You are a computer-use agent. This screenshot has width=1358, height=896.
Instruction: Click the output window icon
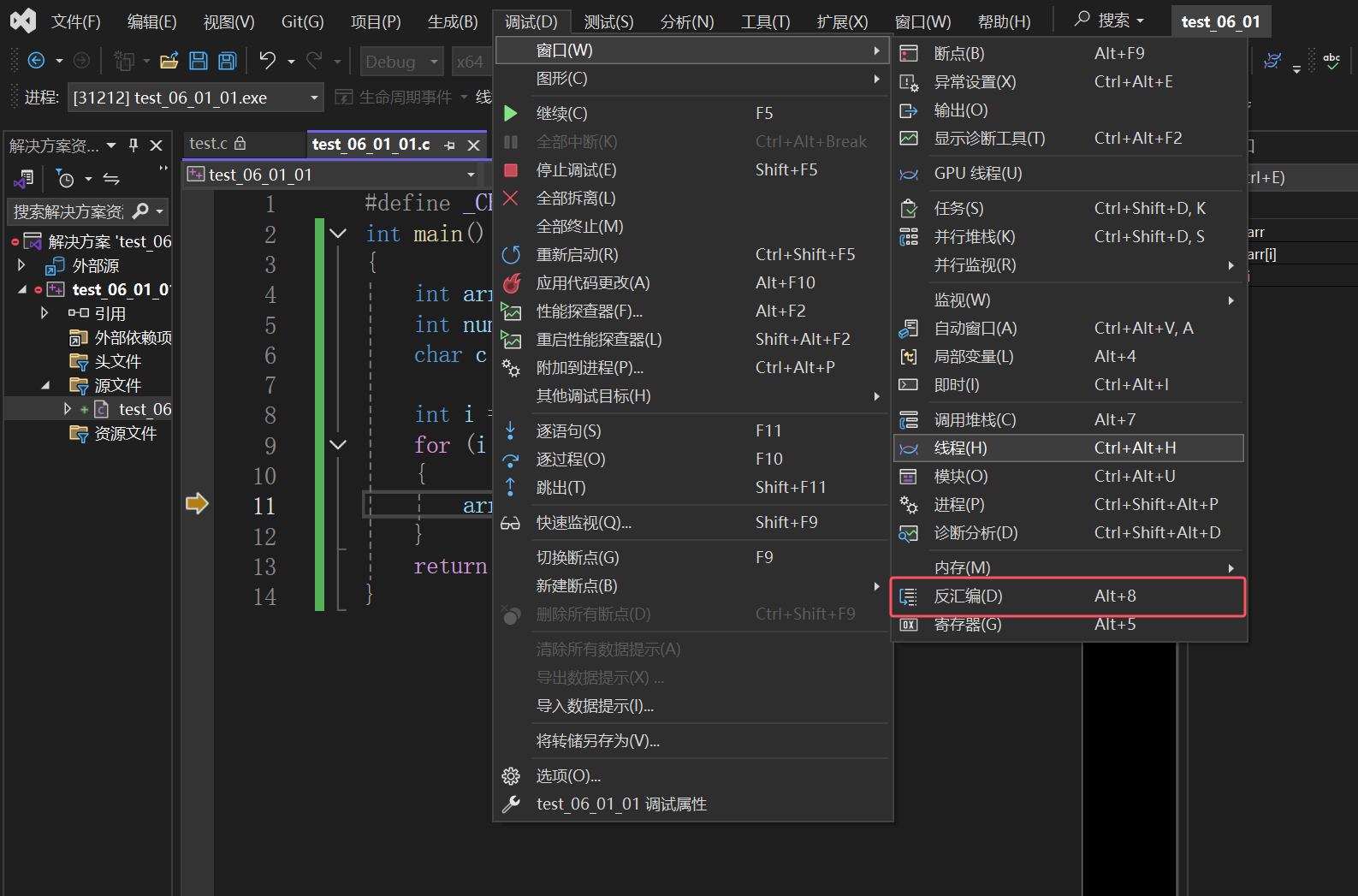click(909, 110)
